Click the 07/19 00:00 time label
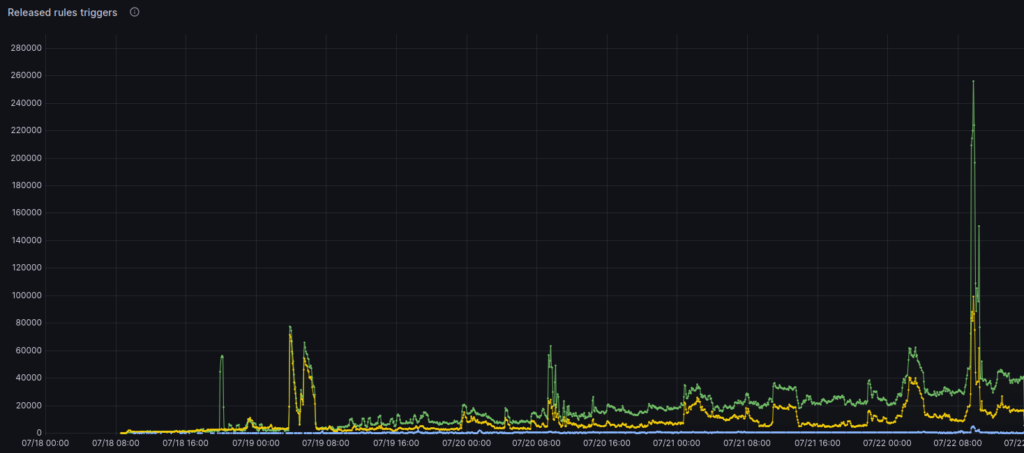Image resolution: width=1024 pixels, height=453 pixels. [x=256, y=443]
